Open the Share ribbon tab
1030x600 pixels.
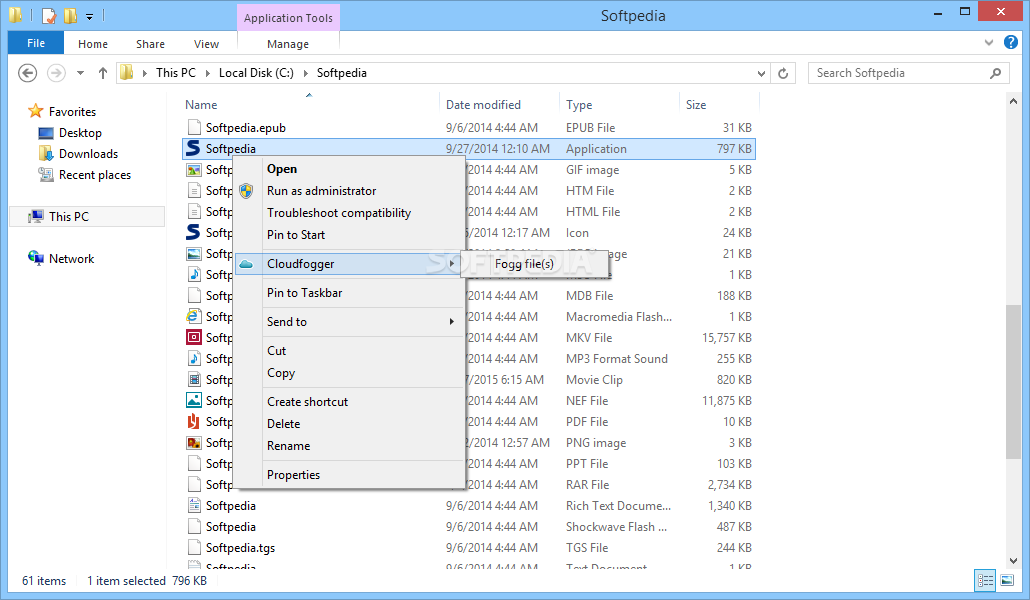point(150,44)
